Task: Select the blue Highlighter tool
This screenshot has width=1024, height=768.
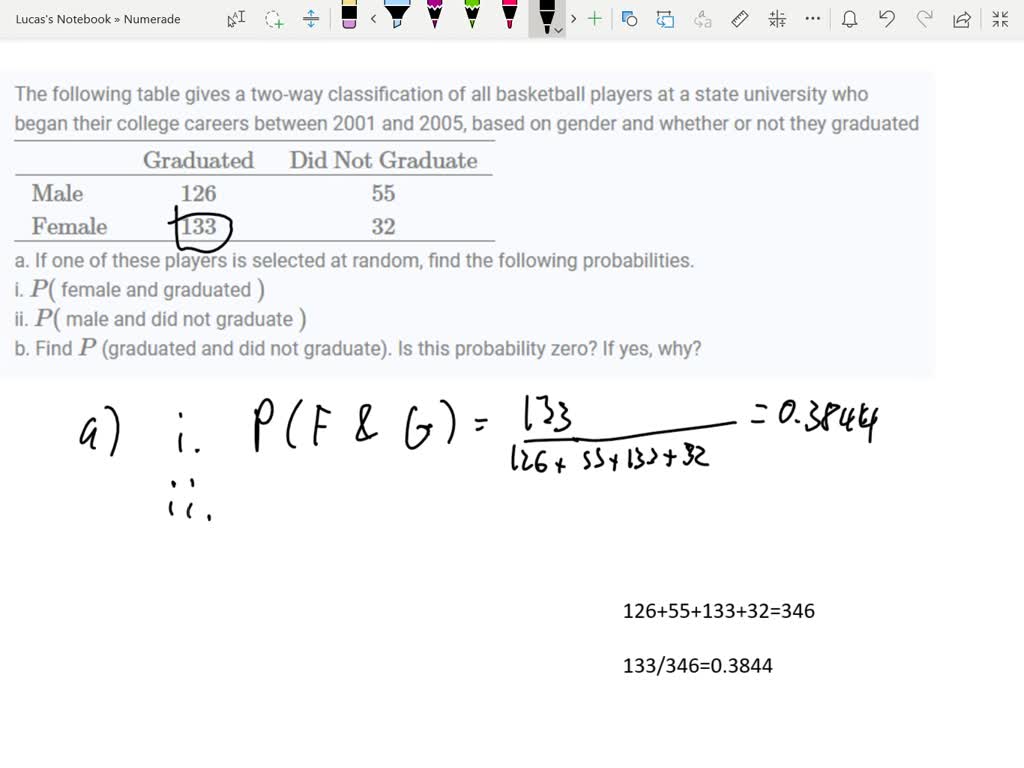Action: click(396, 18)
